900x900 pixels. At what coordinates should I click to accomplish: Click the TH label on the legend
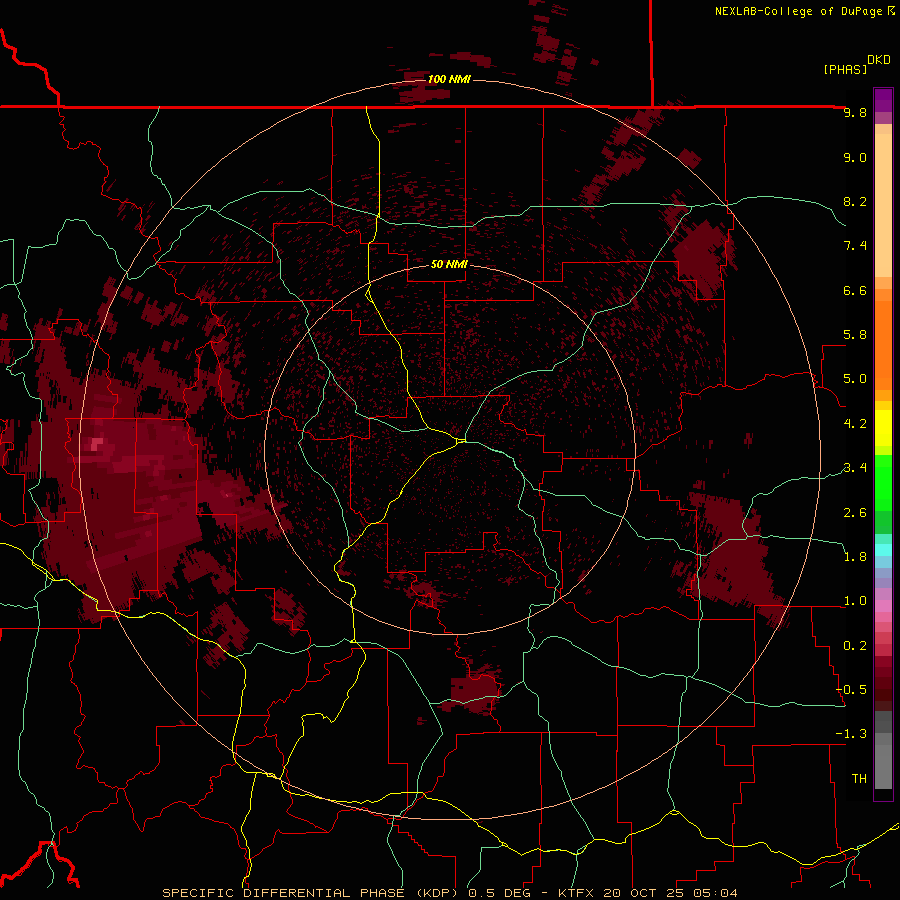(859, 779)
